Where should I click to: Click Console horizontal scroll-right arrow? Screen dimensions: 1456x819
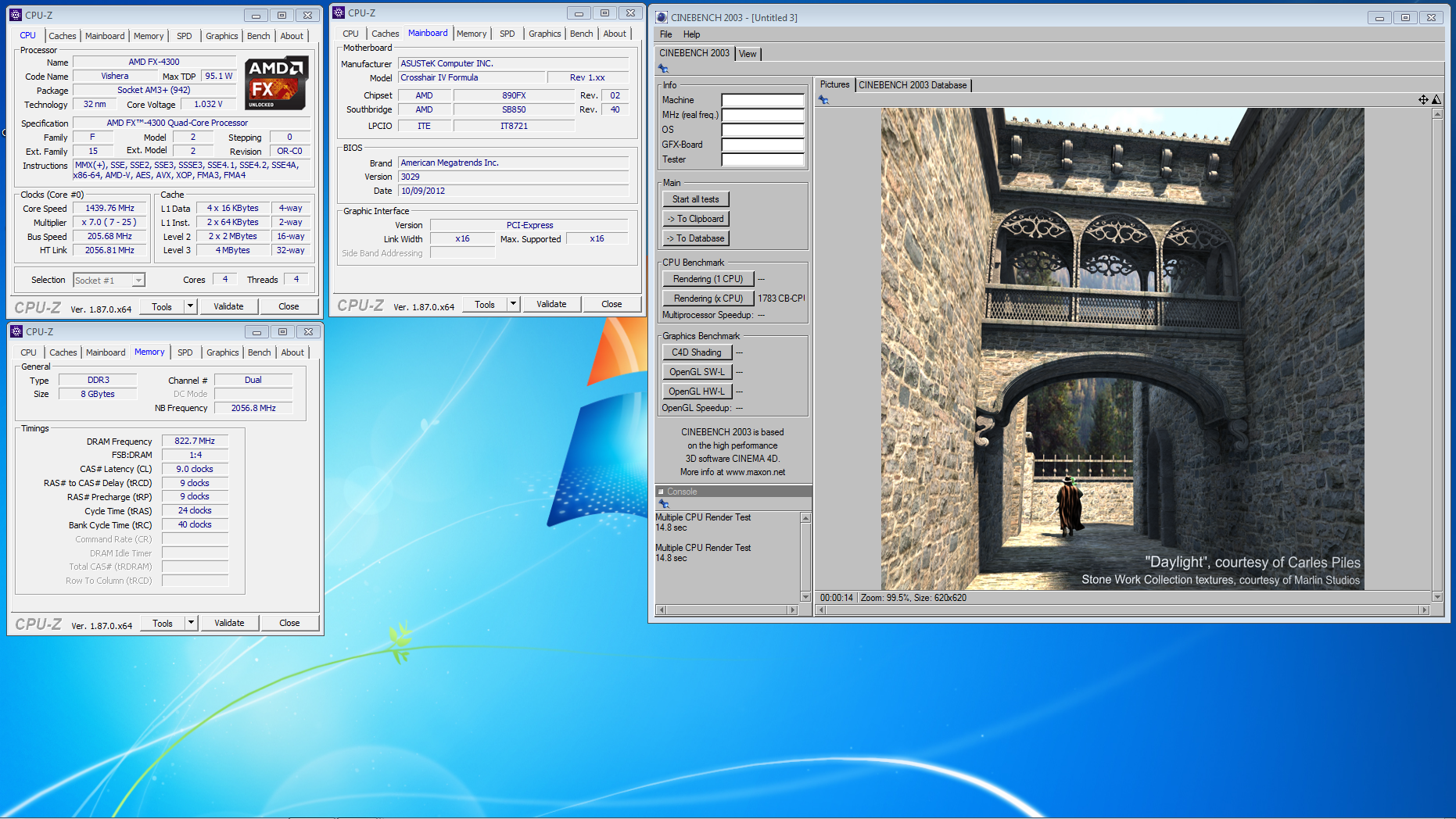(x=792, y=610)
